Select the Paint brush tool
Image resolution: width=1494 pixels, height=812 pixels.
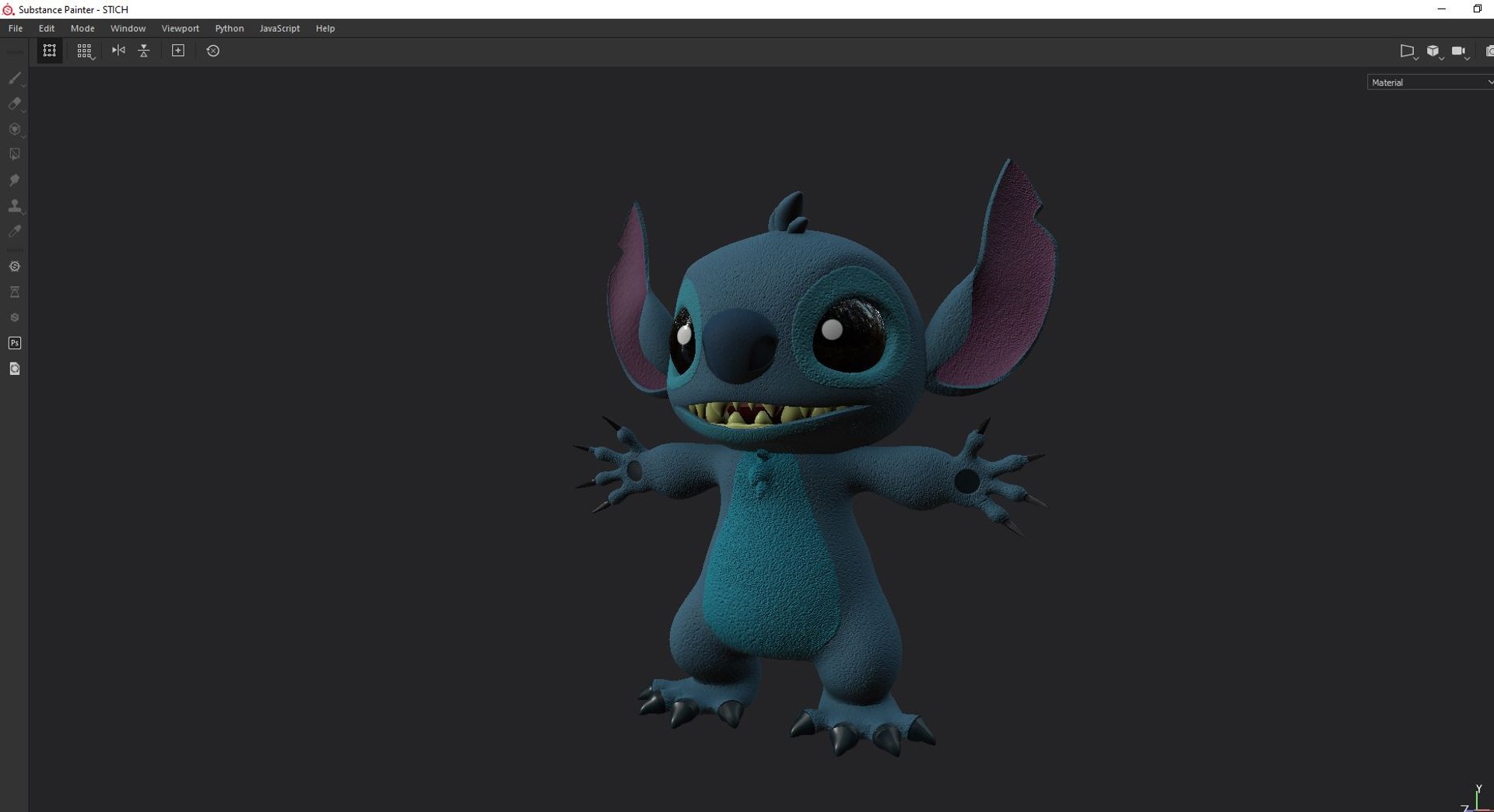pyautogui.click(x=14, y=79)
